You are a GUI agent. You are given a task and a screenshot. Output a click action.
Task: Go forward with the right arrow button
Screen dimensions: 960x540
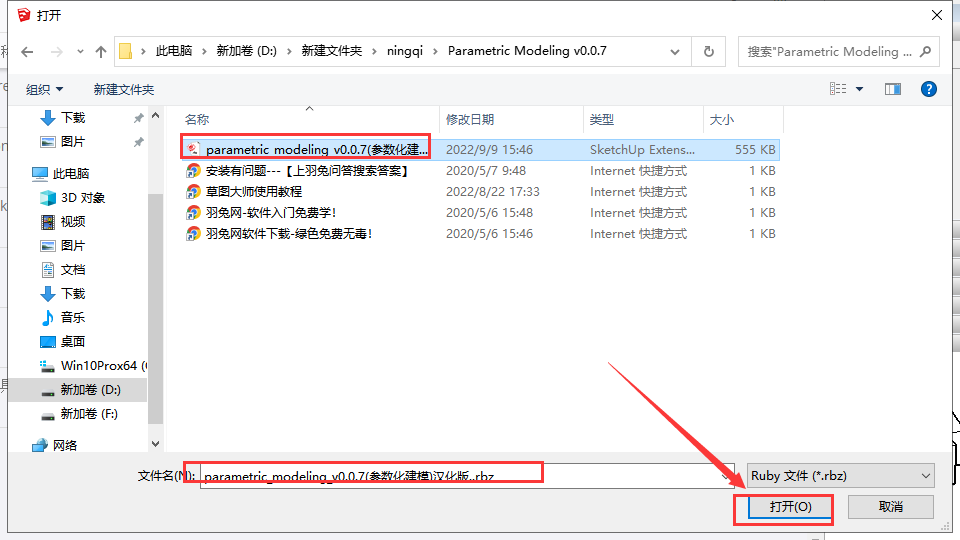tap(56, 52)
